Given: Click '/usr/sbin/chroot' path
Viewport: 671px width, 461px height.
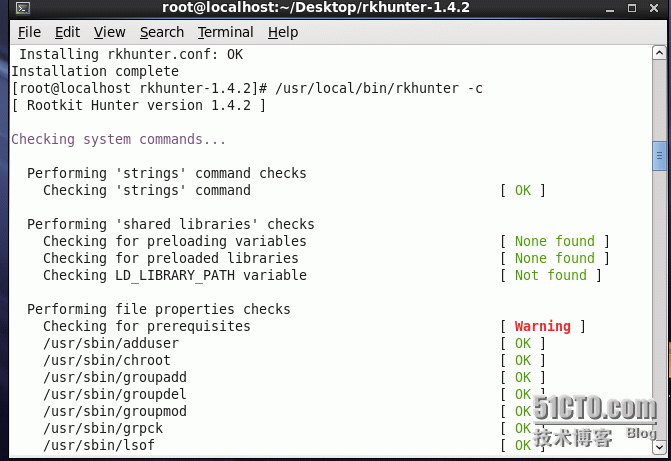Looking at the screenshot, I should (x=107, y=360).
